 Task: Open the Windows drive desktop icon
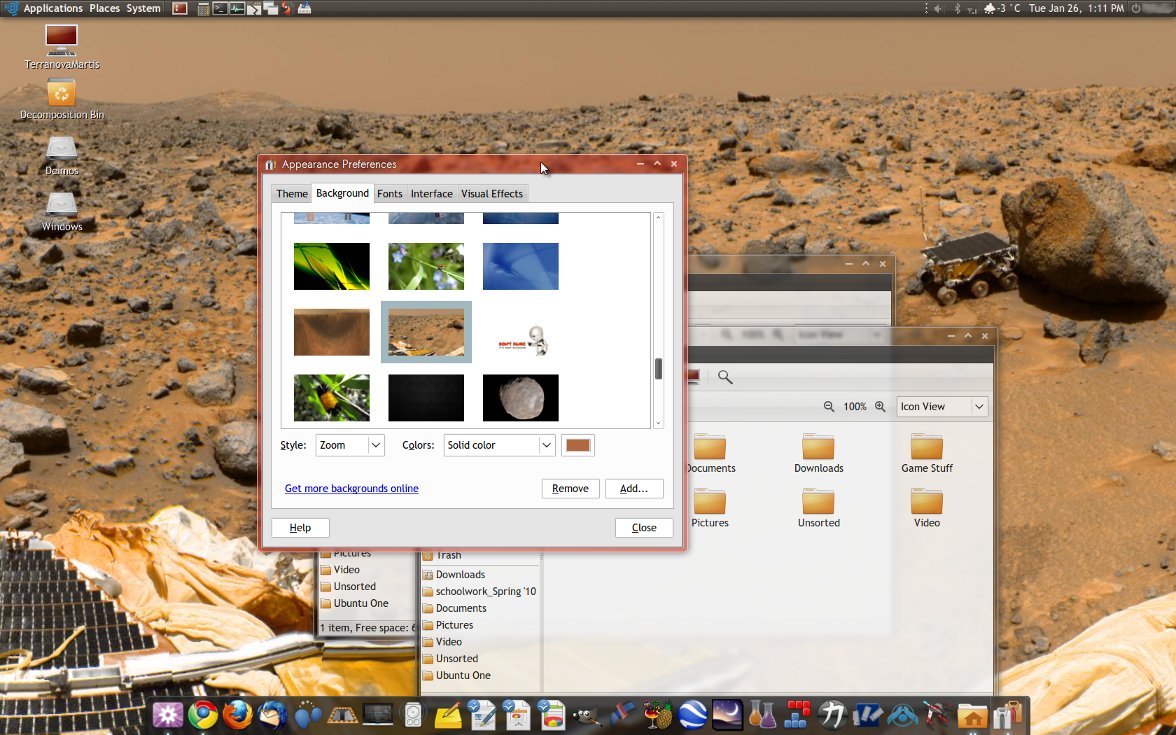point(62,212)
